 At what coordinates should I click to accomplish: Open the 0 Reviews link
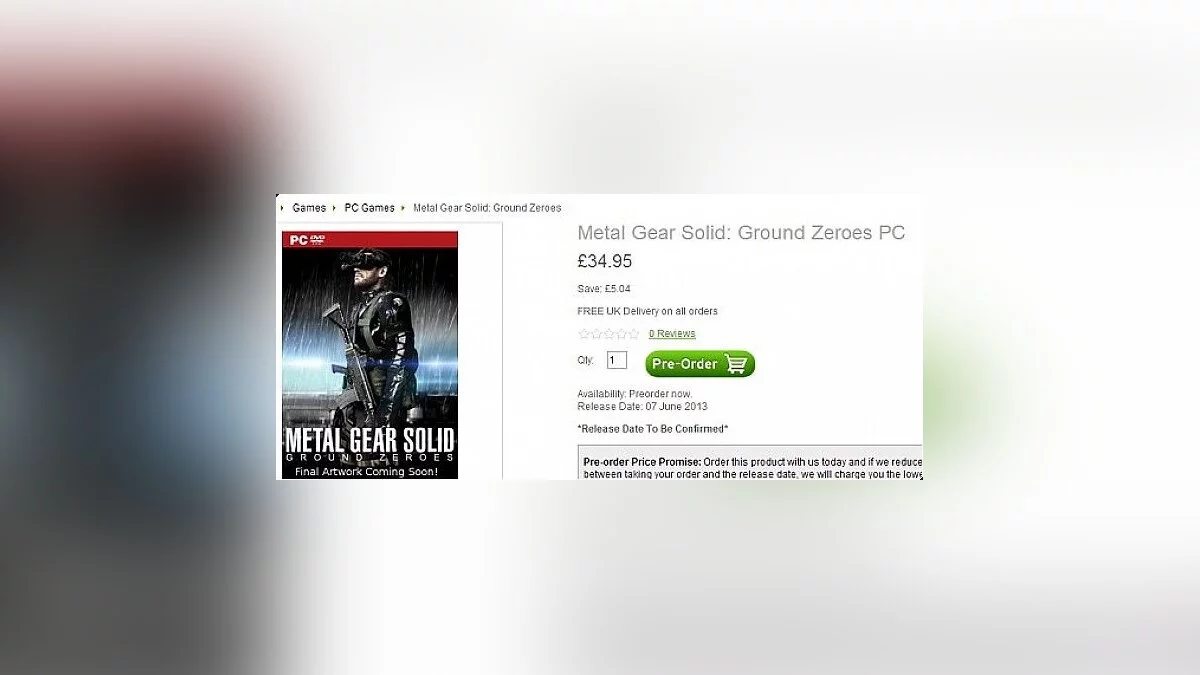[672, 334]
